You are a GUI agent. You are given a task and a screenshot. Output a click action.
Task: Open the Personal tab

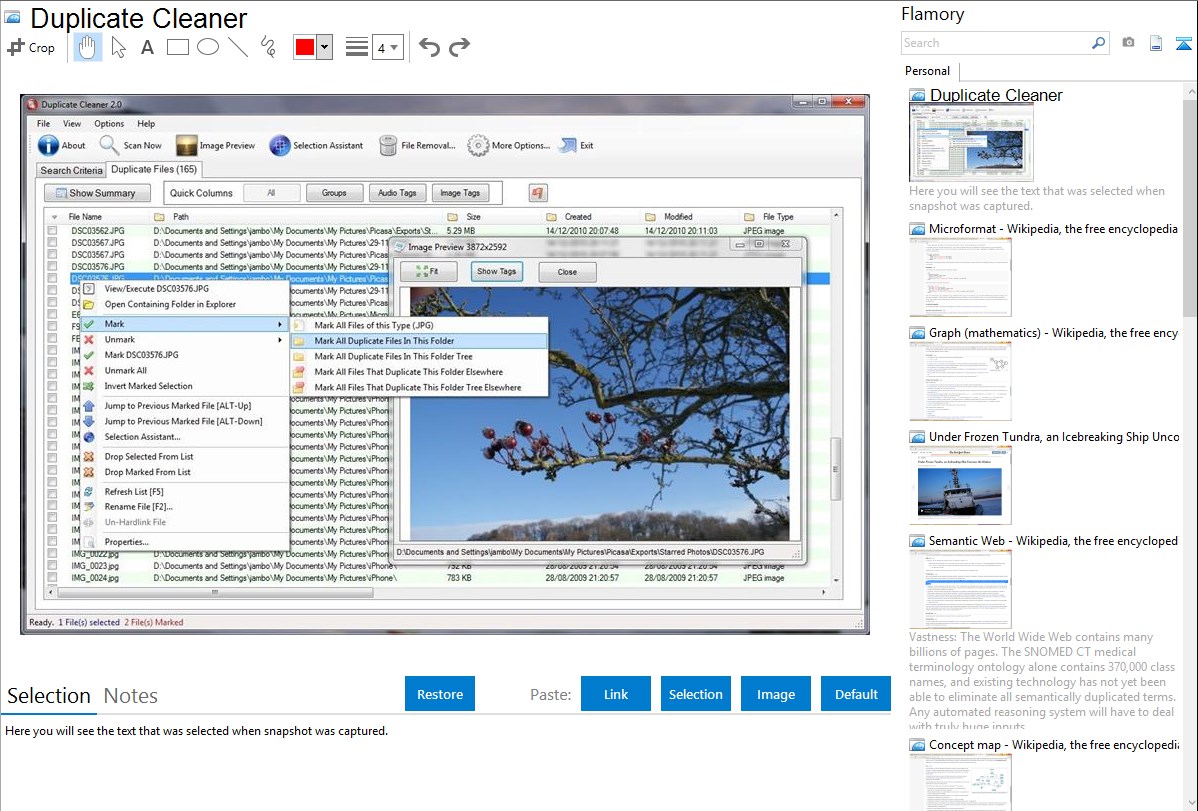927,71
